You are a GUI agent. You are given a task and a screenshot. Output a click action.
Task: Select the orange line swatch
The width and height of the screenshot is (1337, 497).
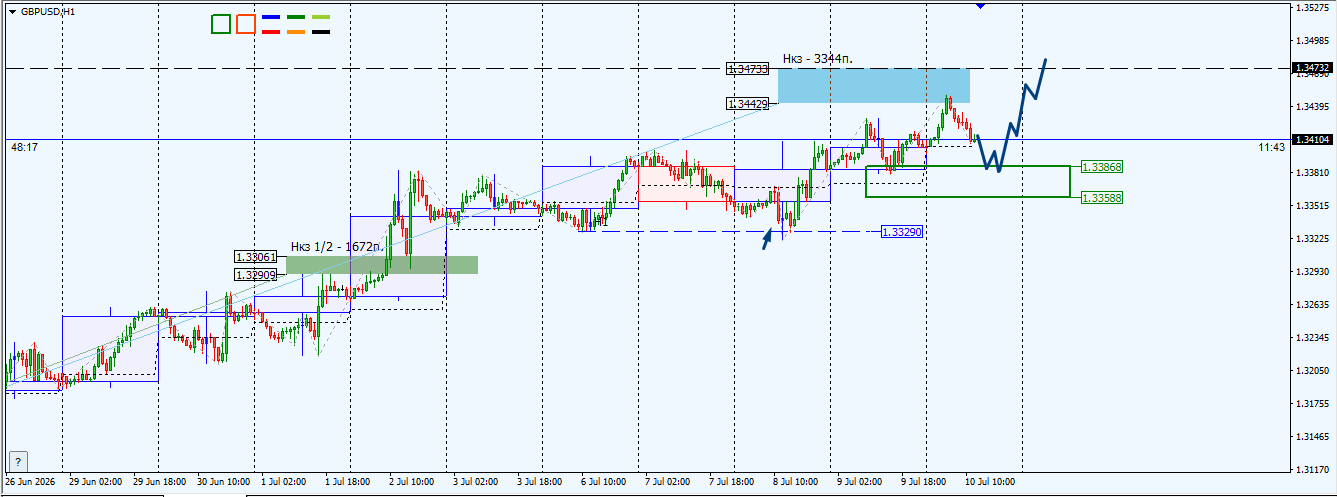(296, 32)
